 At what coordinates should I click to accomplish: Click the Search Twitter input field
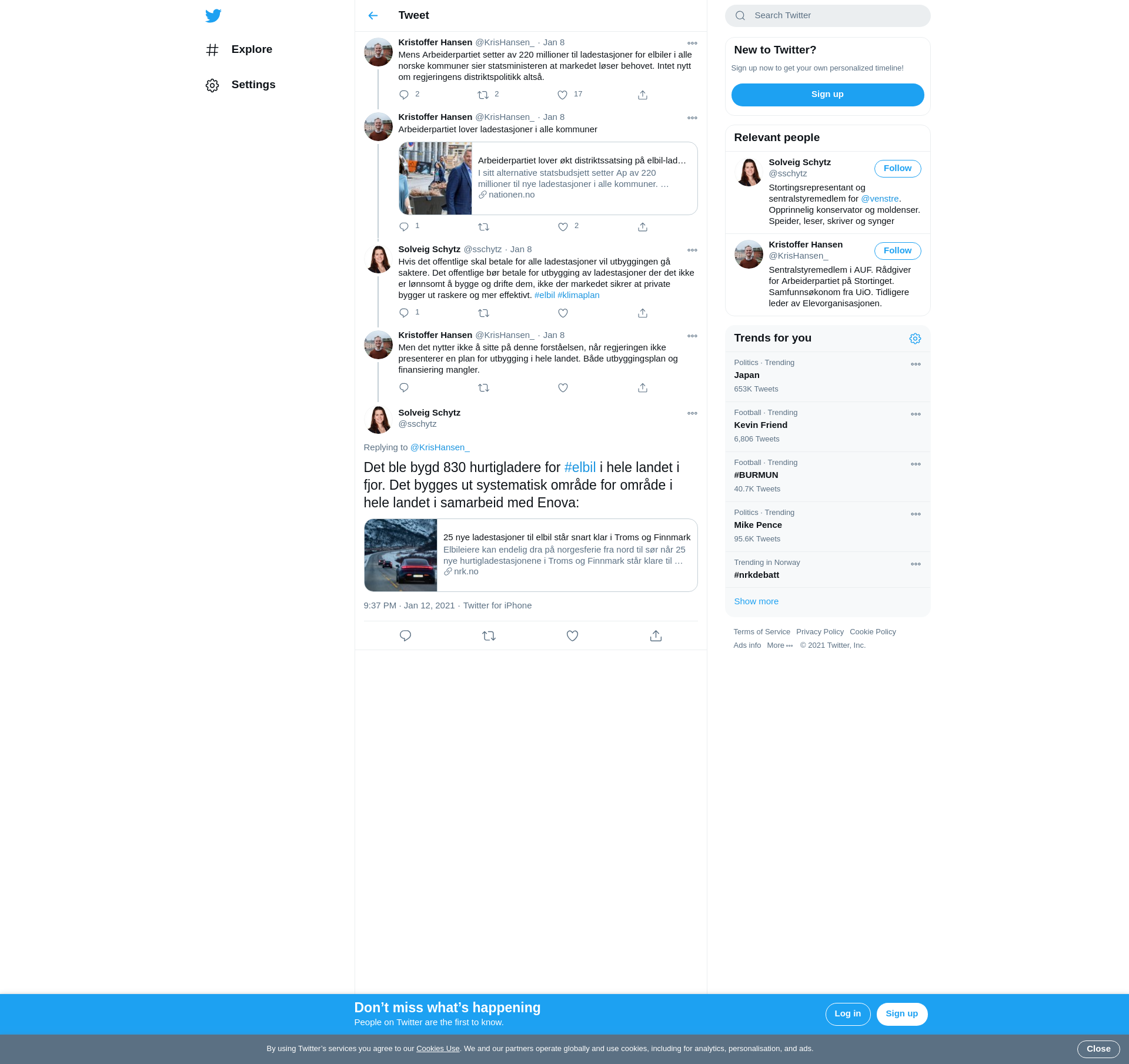click(x=835, y=16)
